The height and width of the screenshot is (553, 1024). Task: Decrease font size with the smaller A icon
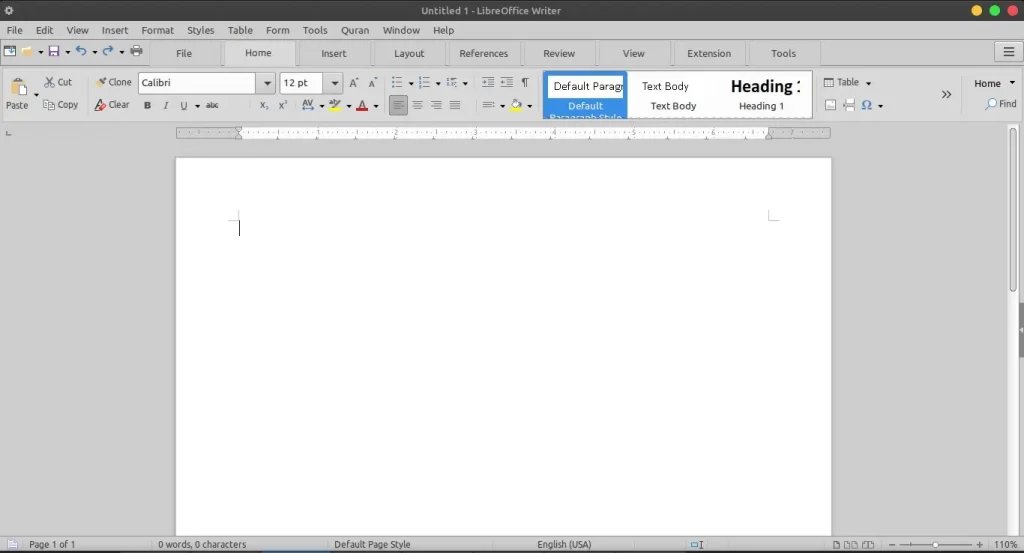click(x=372, y=83)
